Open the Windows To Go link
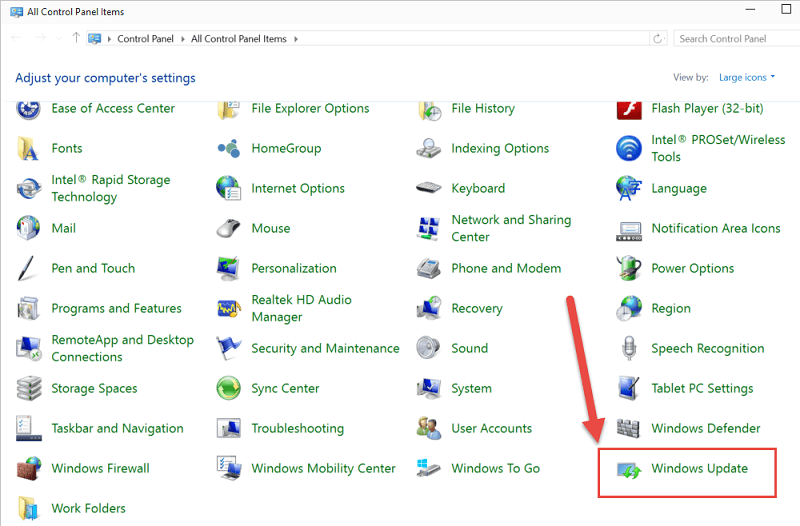This screenshot has height=526, width=800. tap(495, 468)
